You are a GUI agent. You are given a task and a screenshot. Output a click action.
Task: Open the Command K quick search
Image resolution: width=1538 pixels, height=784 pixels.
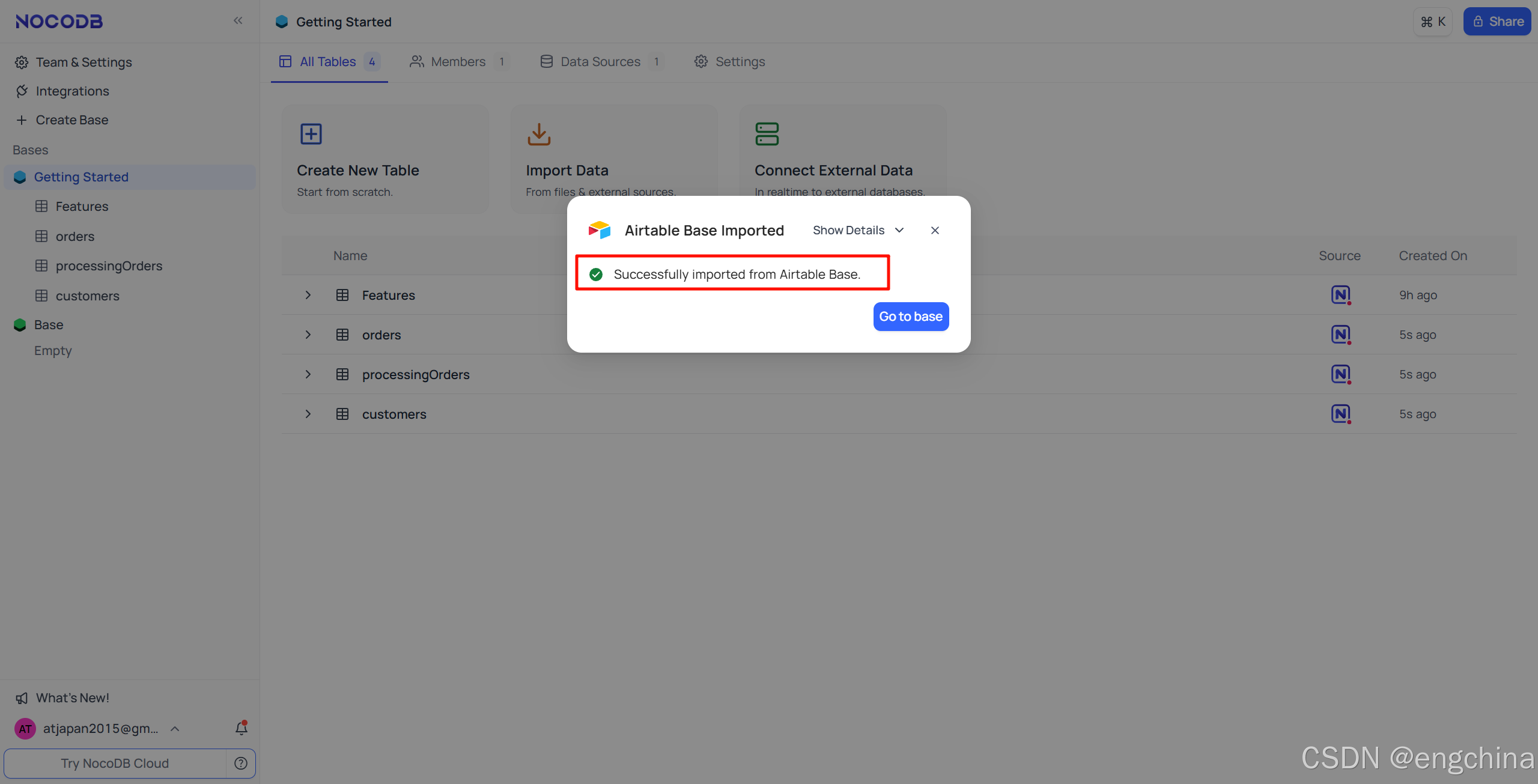point(1433,22)
